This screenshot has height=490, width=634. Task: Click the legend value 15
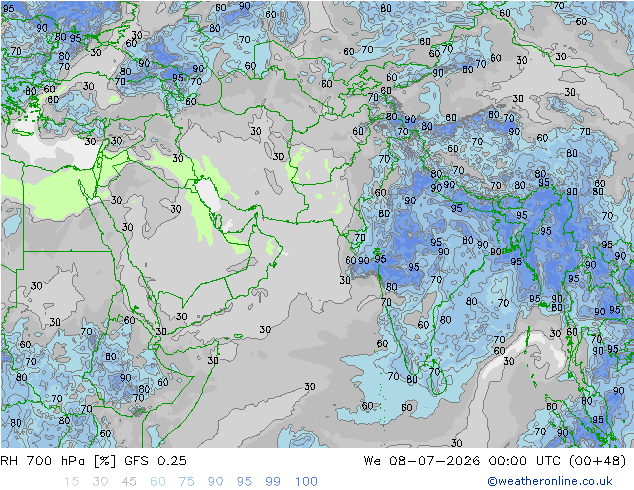(72, 482)
